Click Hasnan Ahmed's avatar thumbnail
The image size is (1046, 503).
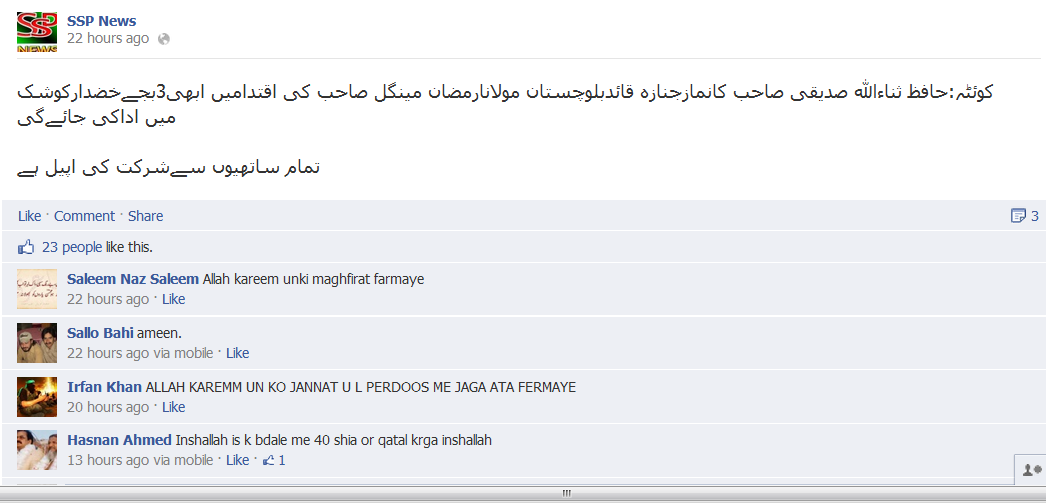point(37,450)
